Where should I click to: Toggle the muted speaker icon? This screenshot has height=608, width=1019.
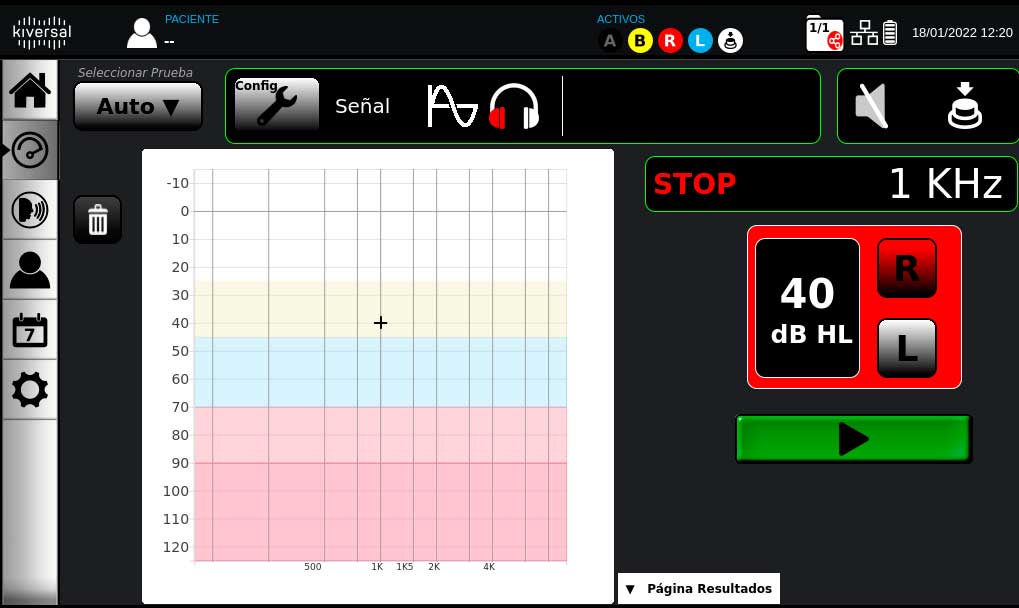pyautogui.click(x=872, y=106)
